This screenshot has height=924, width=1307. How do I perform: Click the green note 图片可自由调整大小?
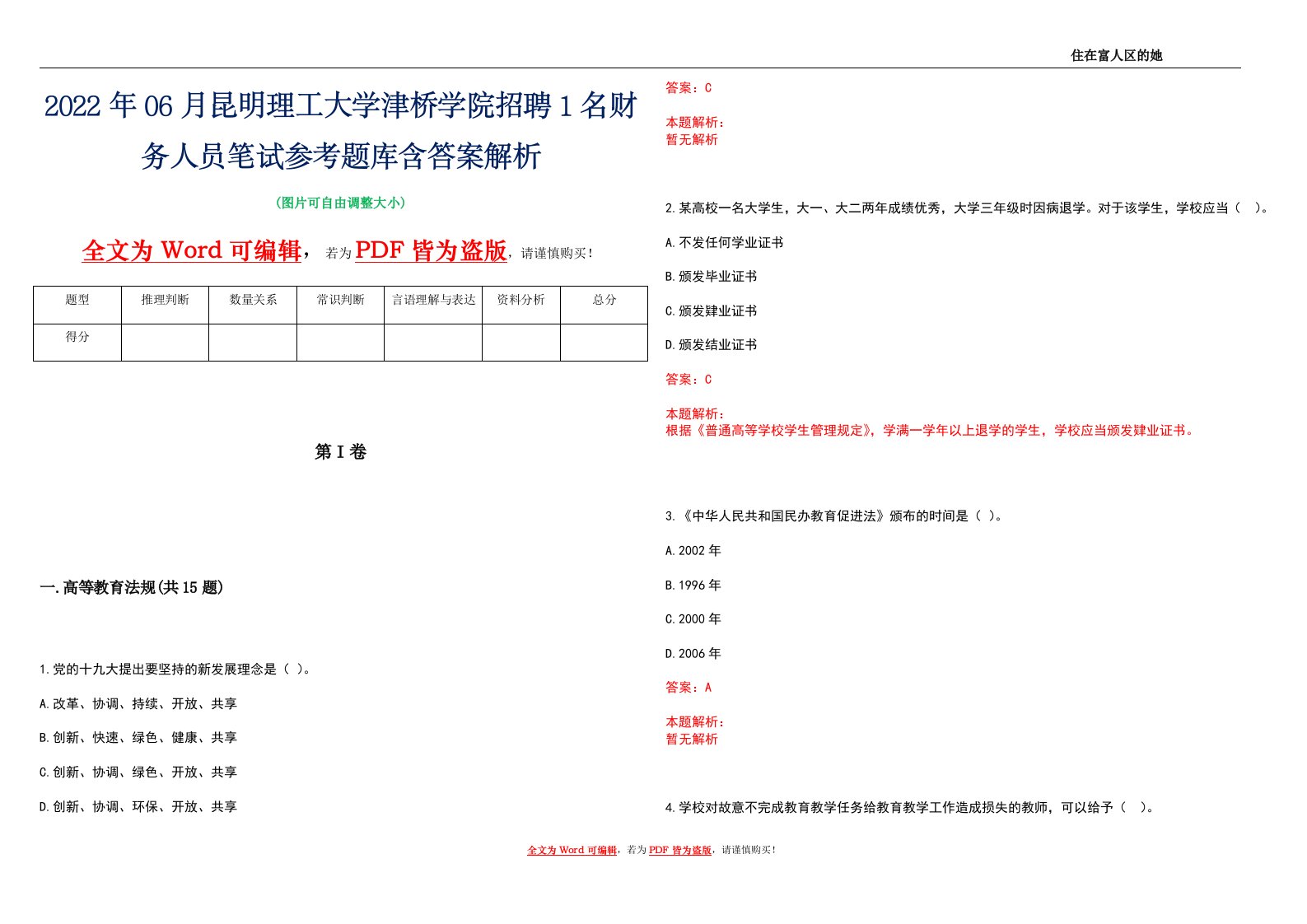341,203
